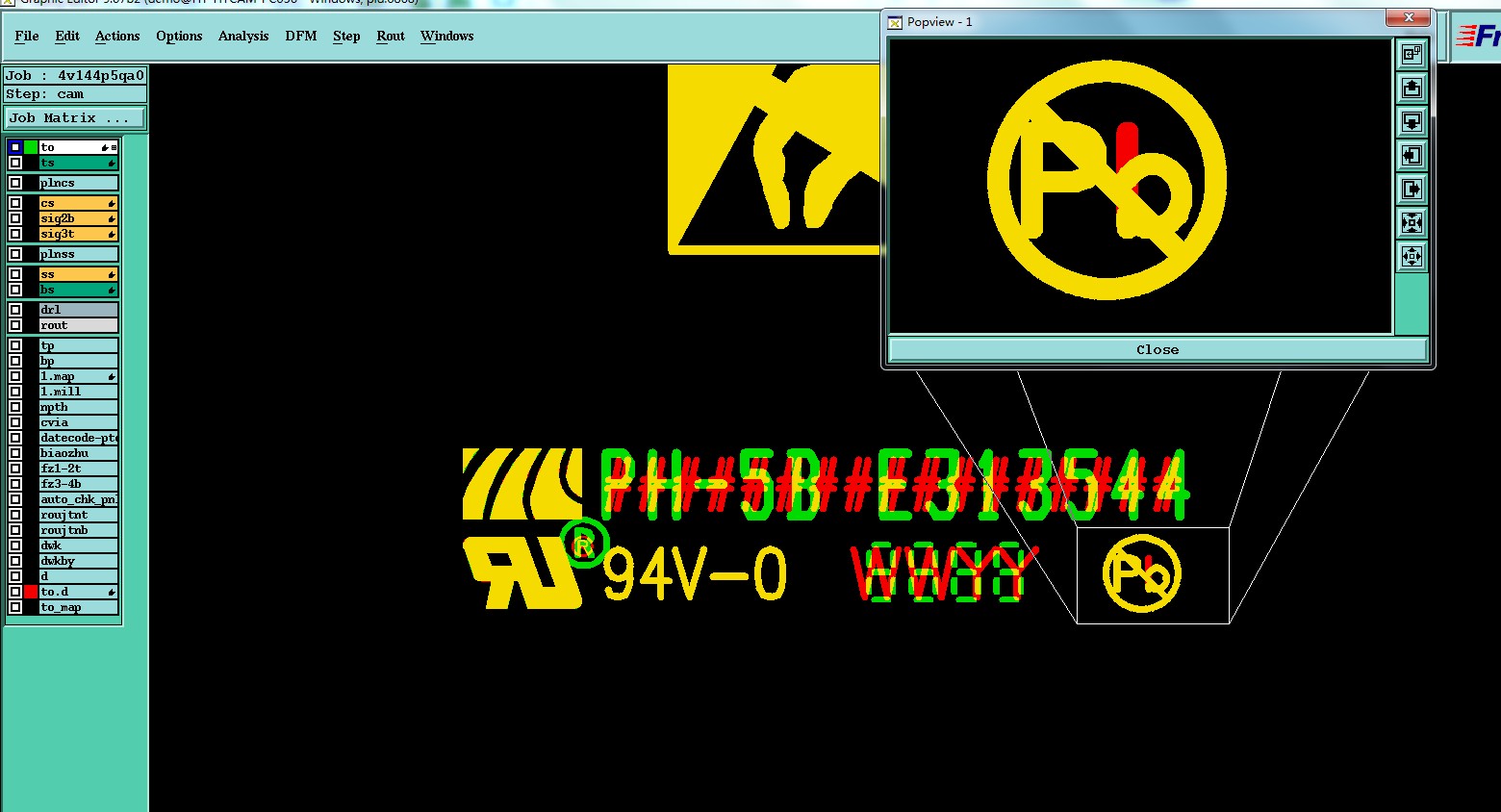Click the Close button in Popview
The height and width of the screenshot is (812, 1501).
coord(1158,349)
